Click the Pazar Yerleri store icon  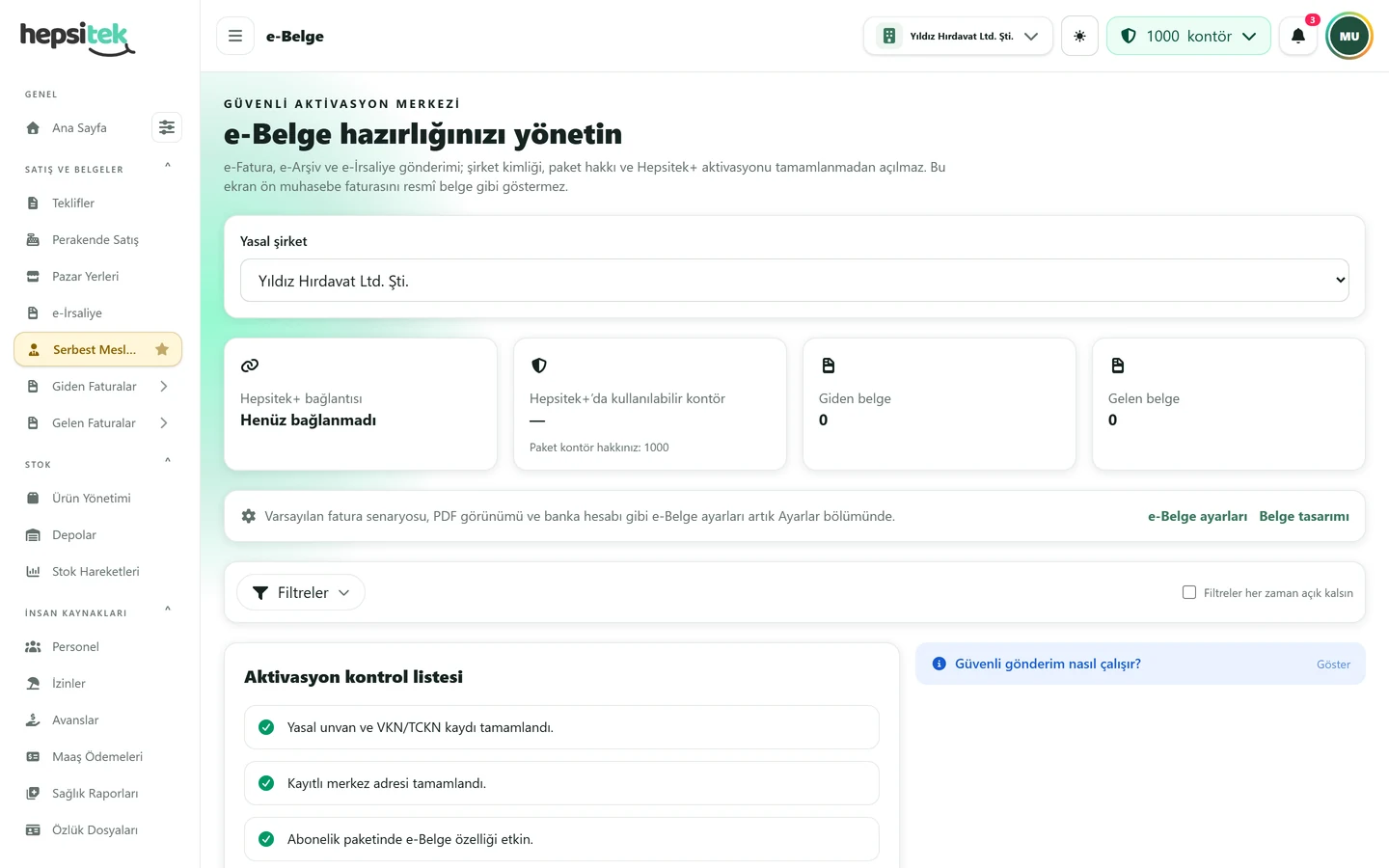(33, 277)
